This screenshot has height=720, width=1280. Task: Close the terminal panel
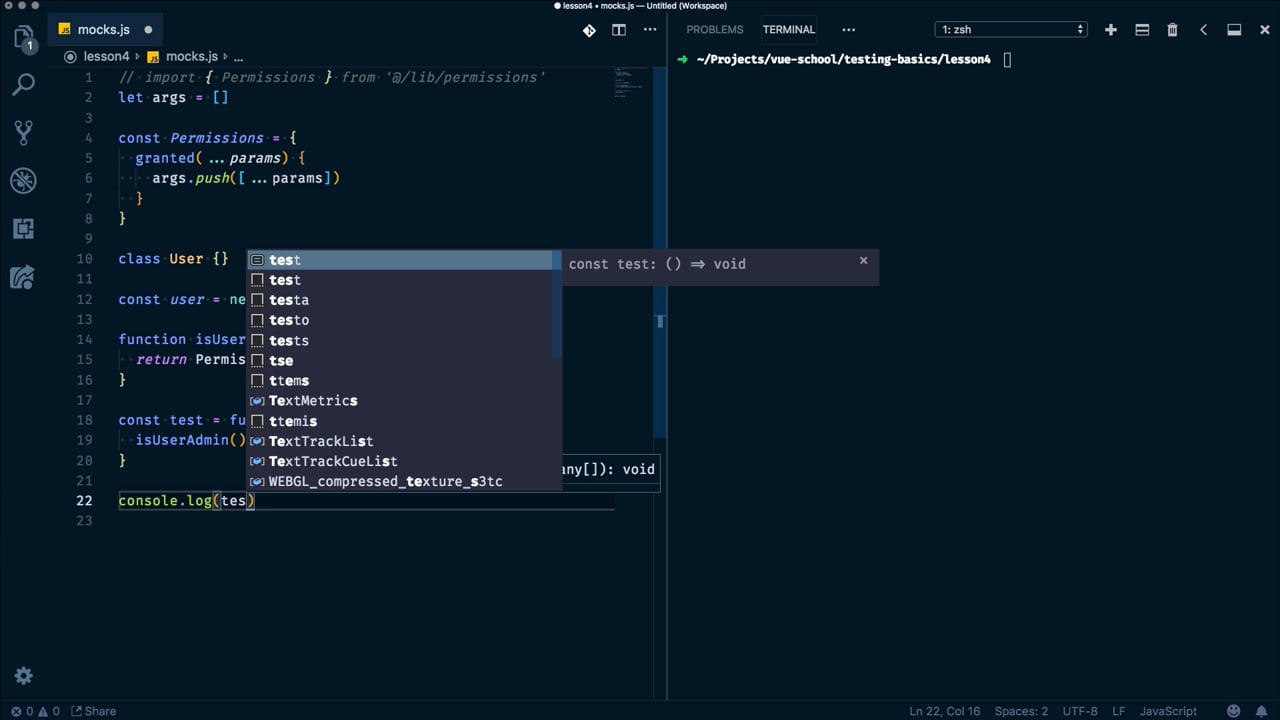point(1264,30)
